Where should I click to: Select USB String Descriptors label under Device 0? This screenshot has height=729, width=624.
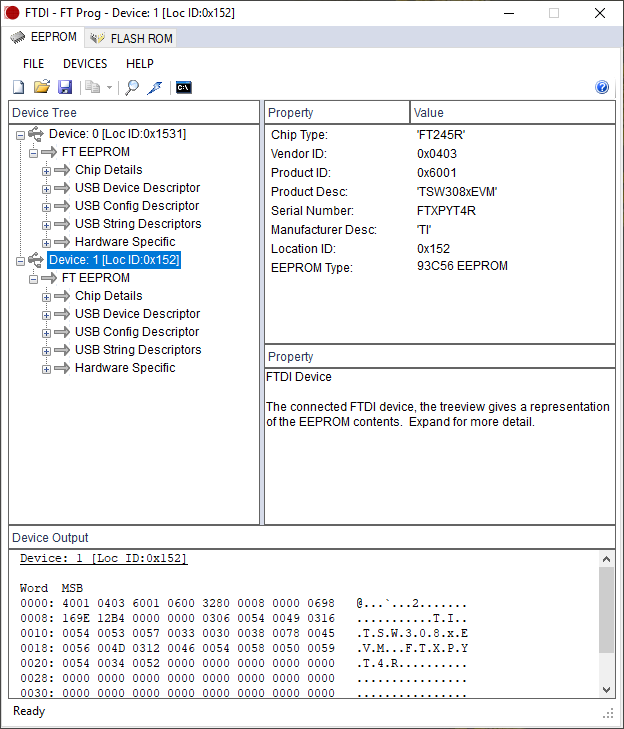pos(138,224)
